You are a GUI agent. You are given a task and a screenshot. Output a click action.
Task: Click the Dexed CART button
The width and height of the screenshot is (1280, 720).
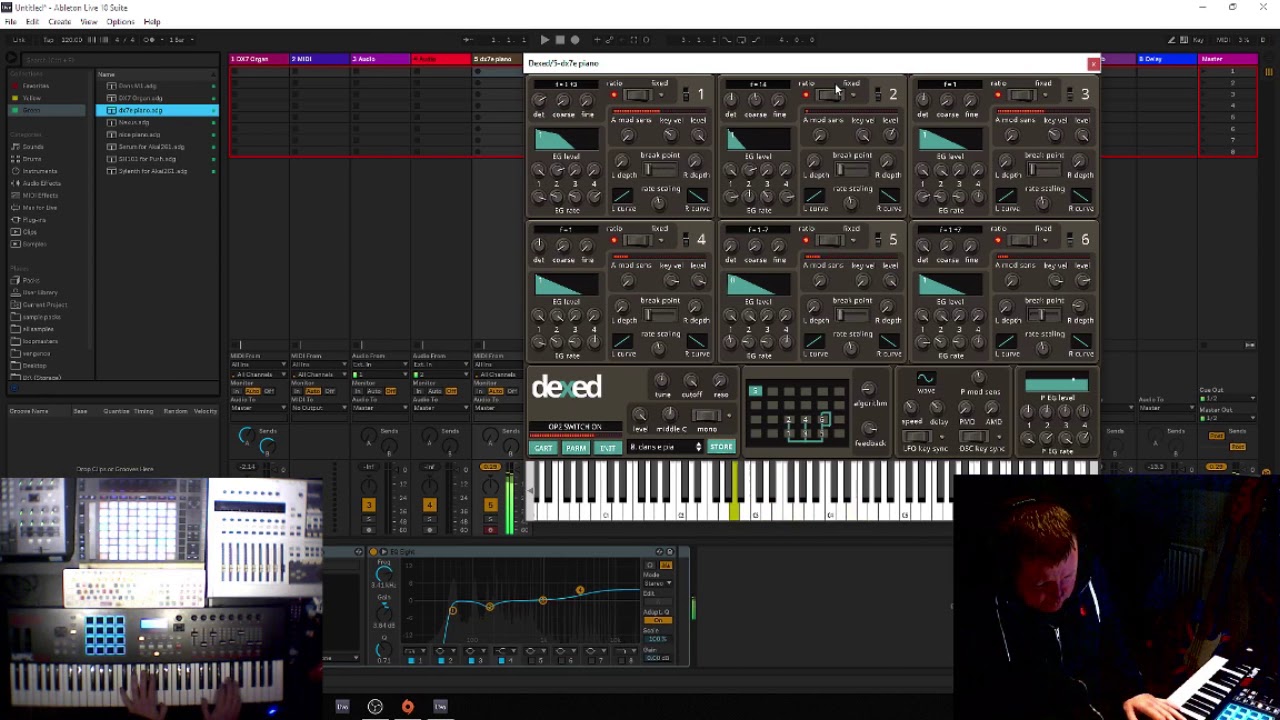(543, 448)
